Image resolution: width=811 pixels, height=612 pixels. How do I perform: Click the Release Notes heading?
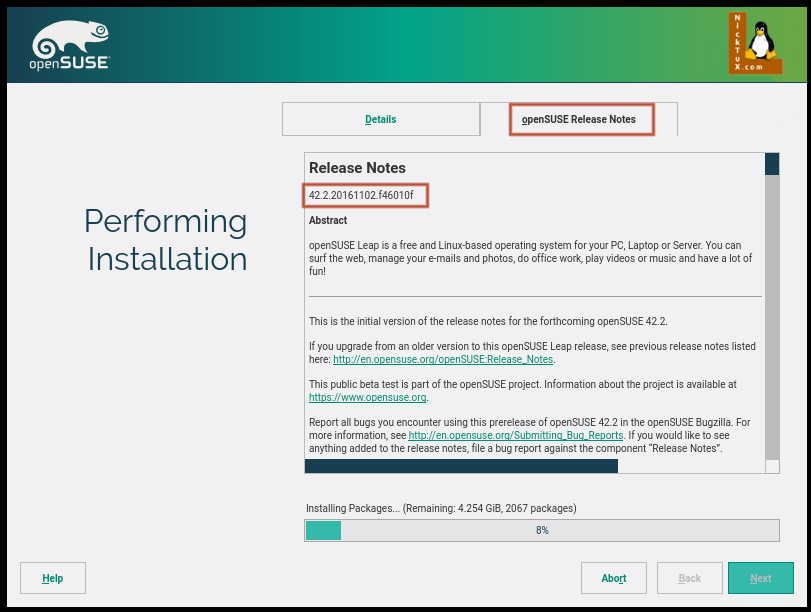(357, 168)
